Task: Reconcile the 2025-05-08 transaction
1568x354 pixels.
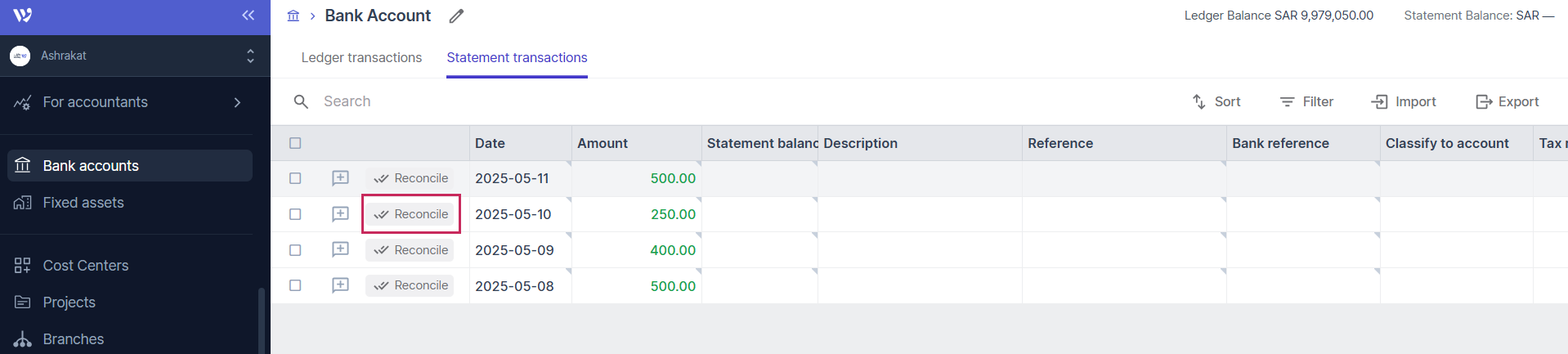Action: click(x=410, y=285)
